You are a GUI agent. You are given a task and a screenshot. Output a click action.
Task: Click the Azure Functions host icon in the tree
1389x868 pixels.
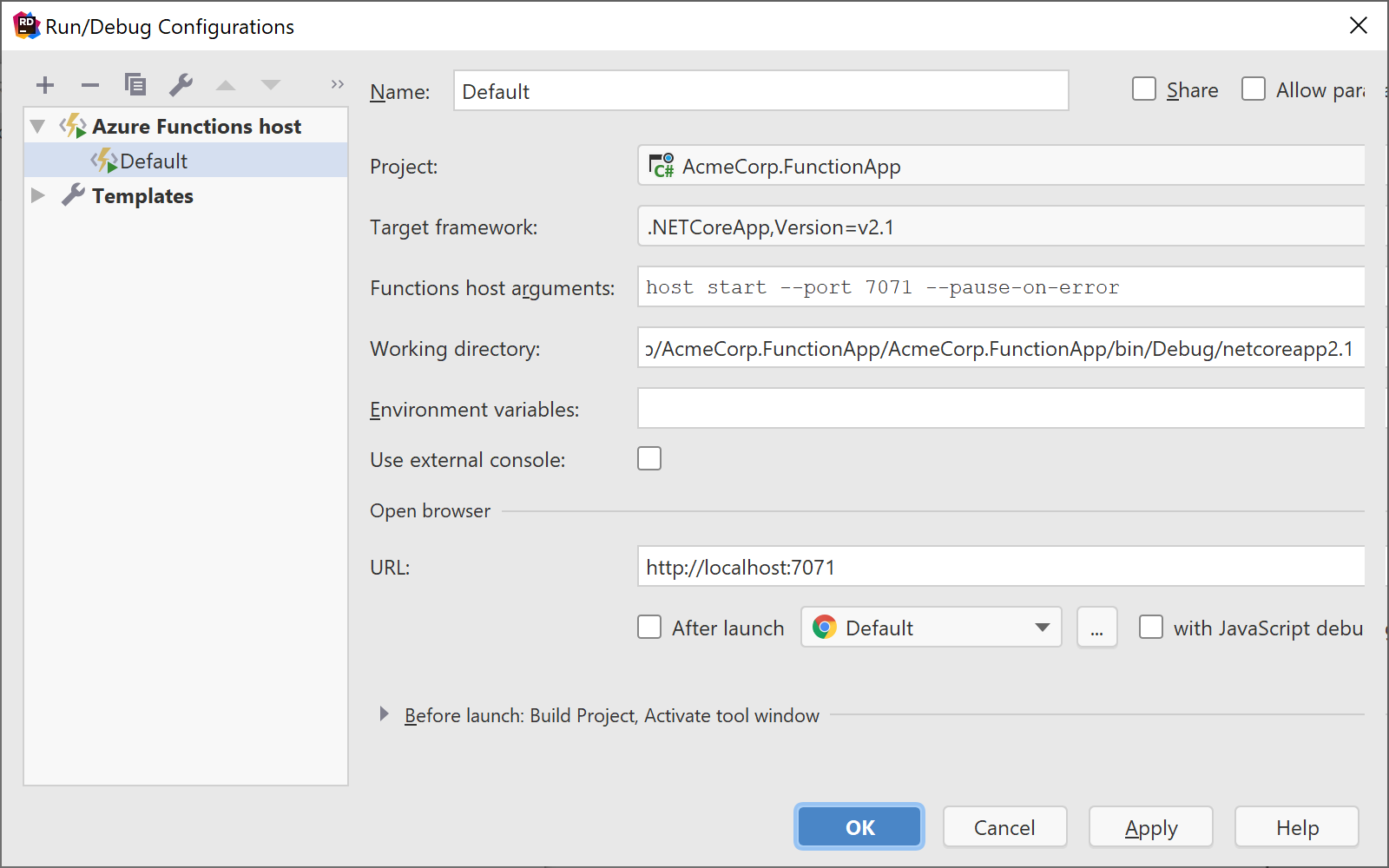73,126
